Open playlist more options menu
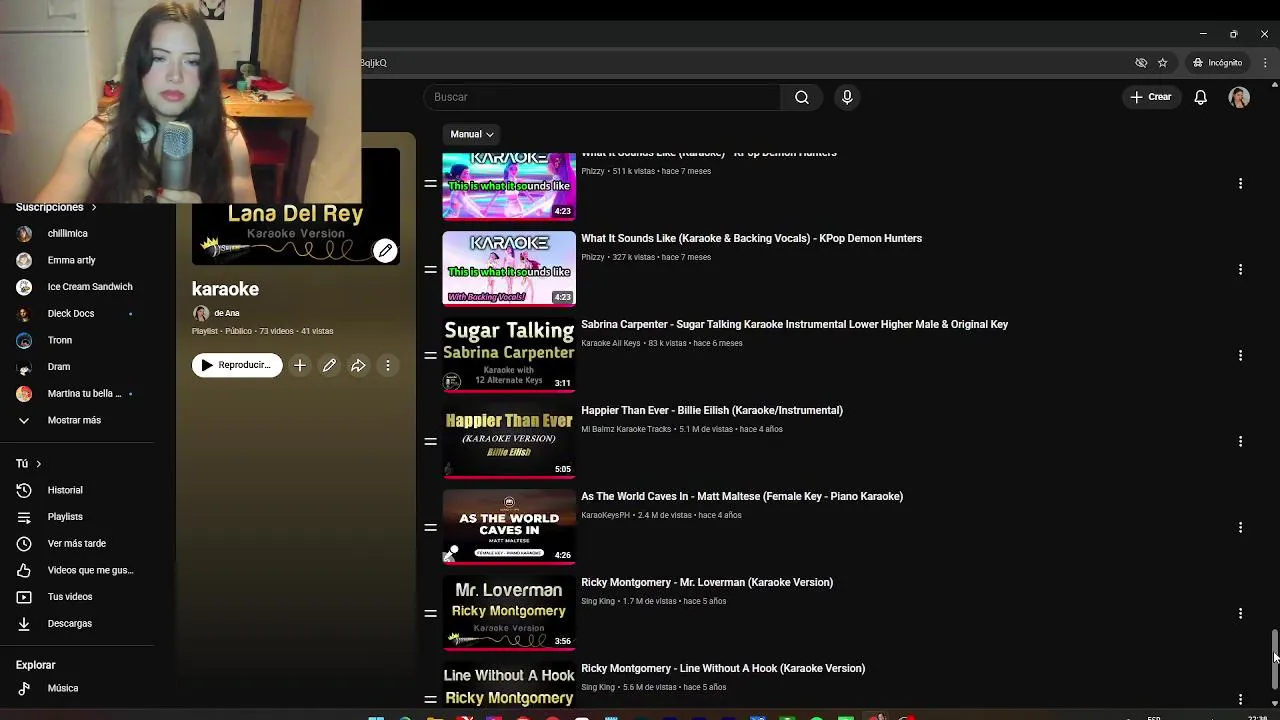This screenshot has width=1280, height=720. pos(388,365)
